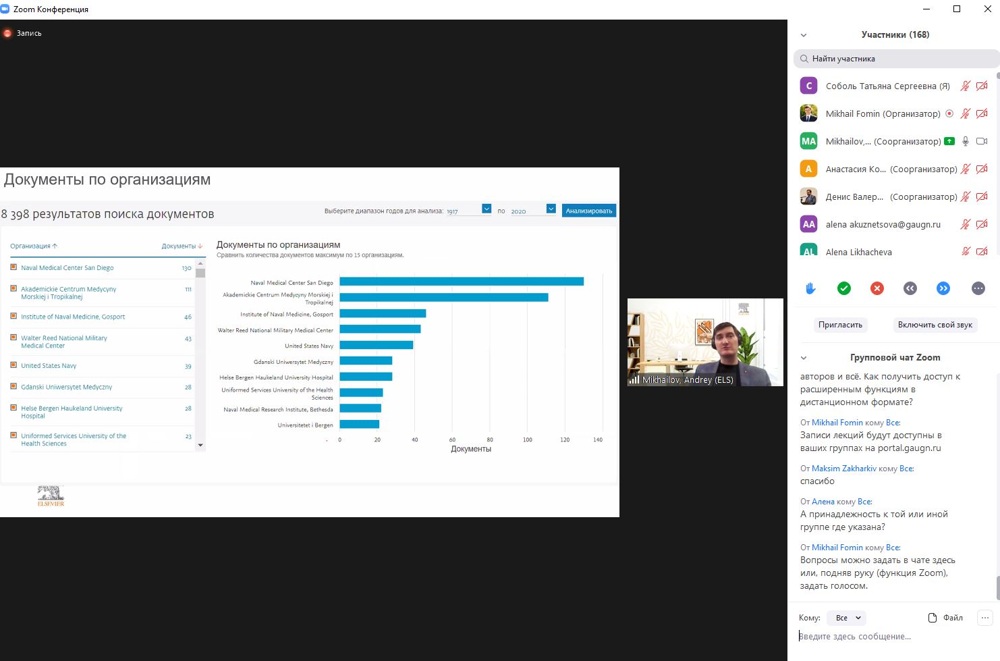Click the green 'yes' checkmark reaction
The width and height of the screenshot is (1000, 661).
844,288
